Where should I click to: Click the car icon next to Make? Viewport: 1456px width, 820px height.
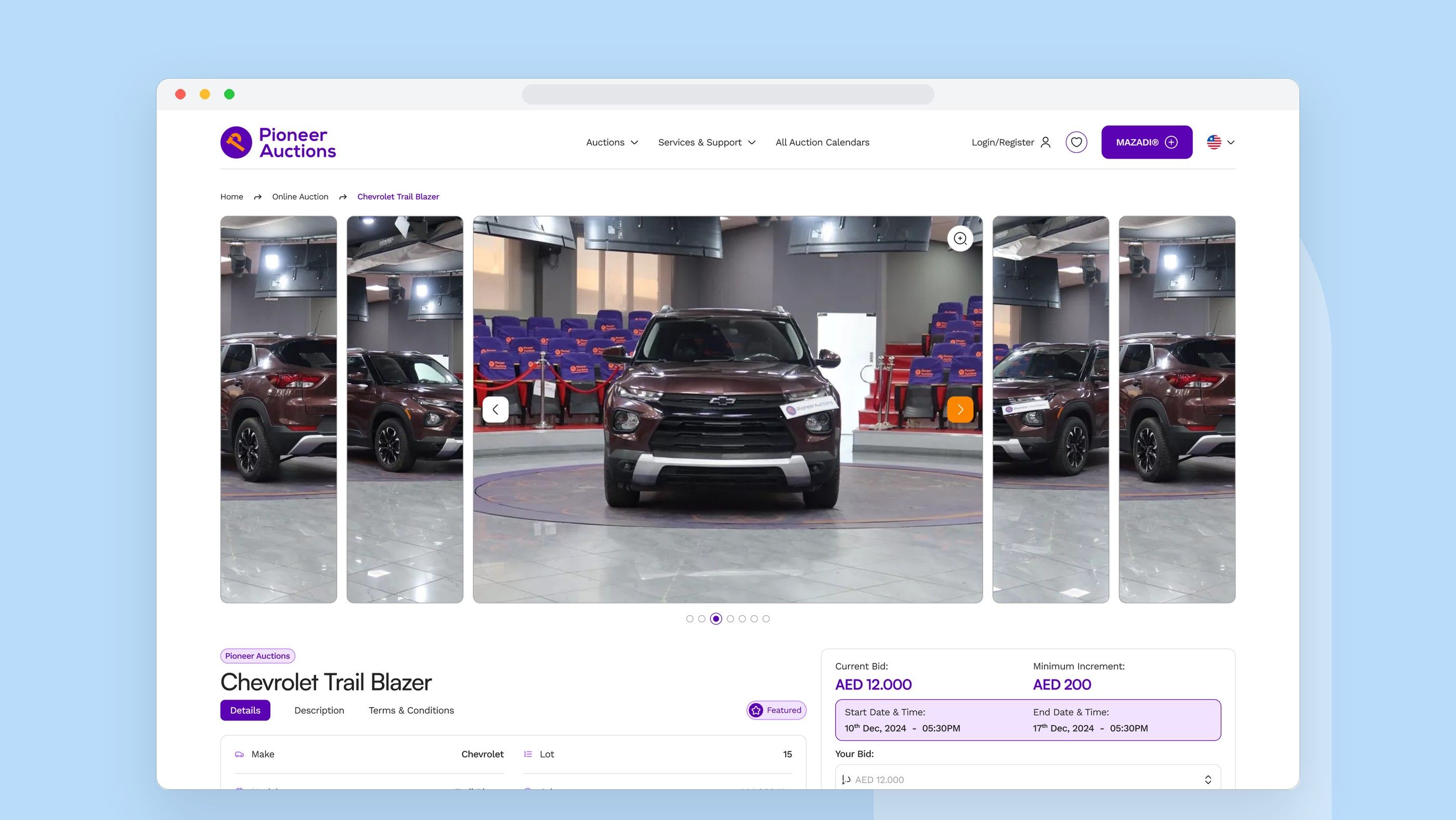240,754
